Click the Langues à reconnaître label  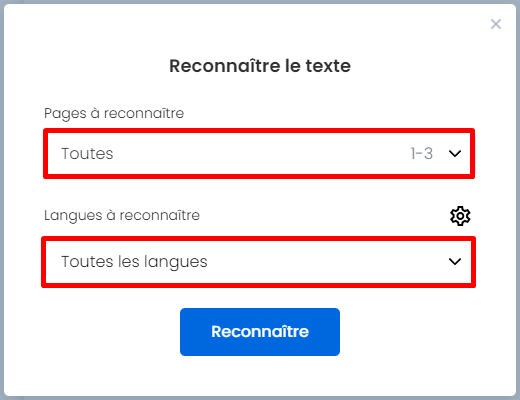(122, 215)
